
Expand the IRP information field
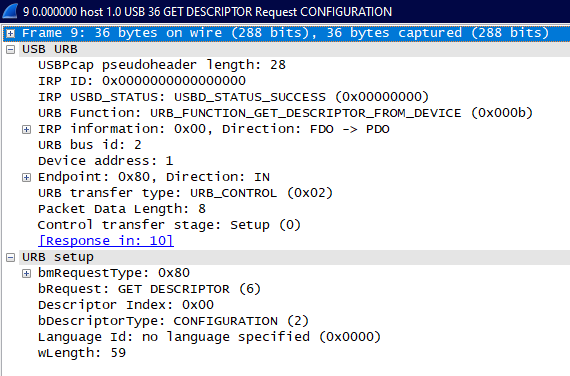[x=26, y=129]
